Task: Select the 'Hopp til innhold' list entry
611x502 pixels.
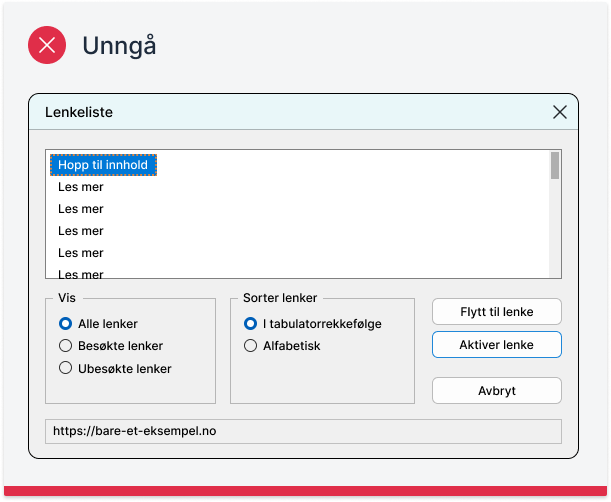Action: click(x=103, y=165)
